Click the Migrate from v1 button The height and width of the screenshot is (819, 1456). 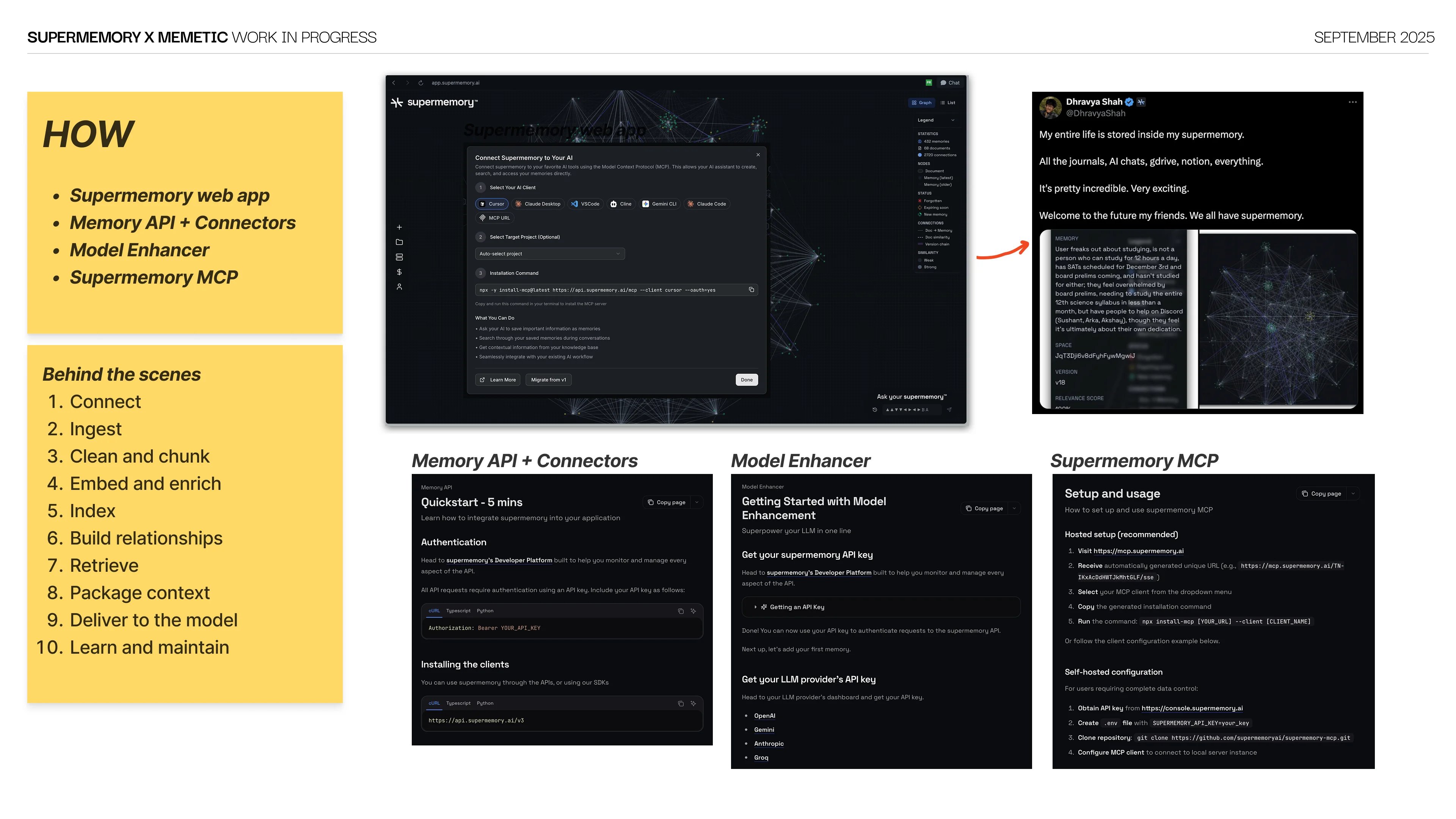548,380
